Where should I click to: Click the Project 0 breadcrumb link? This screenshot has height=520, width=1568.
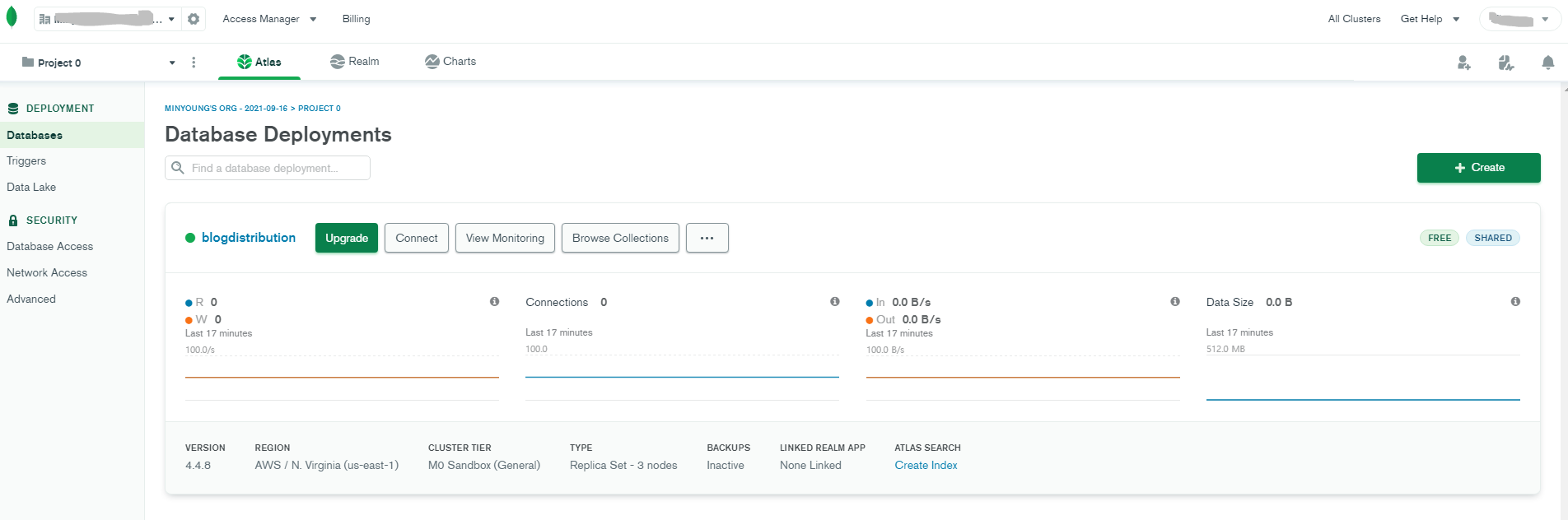320,109
